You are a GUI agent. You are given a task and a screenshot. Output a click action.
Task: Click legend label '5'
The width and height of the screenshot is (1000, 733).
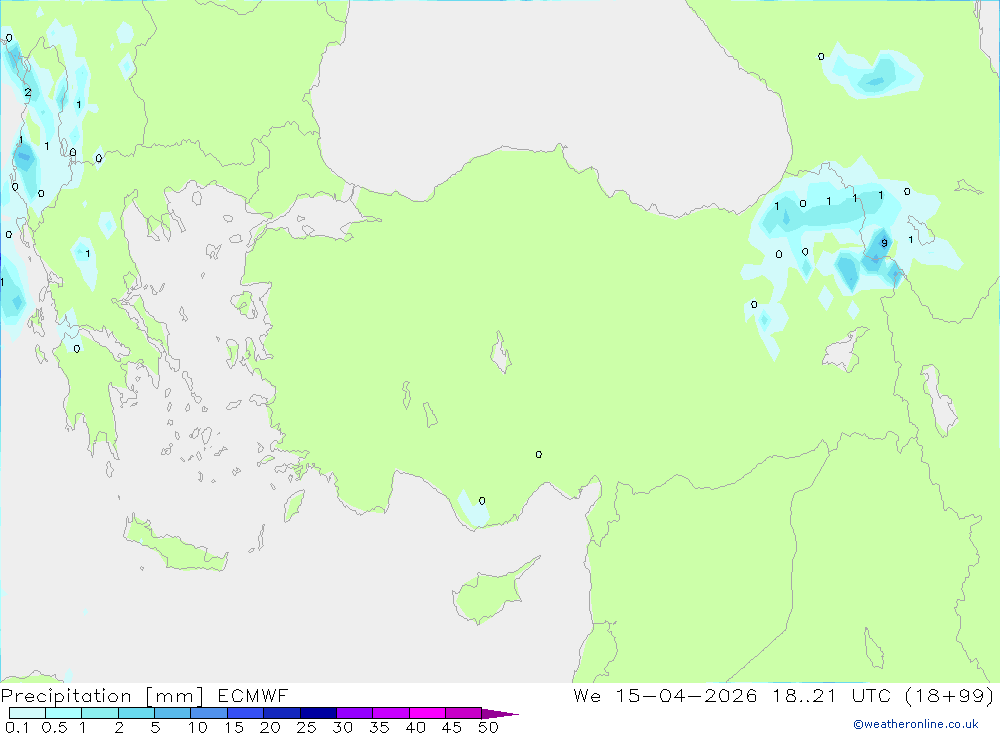155,727
